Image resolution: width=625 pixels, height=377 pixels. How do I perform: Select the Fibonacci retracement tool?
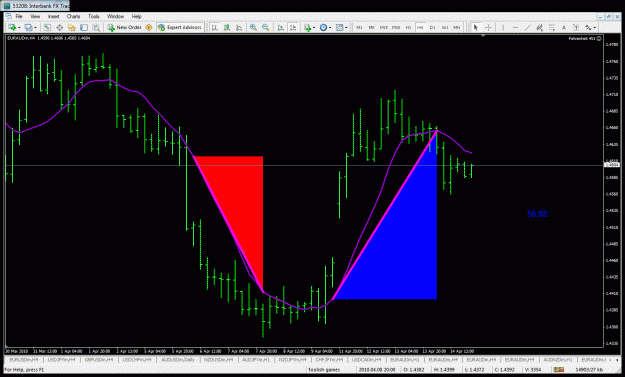(552, 27)
